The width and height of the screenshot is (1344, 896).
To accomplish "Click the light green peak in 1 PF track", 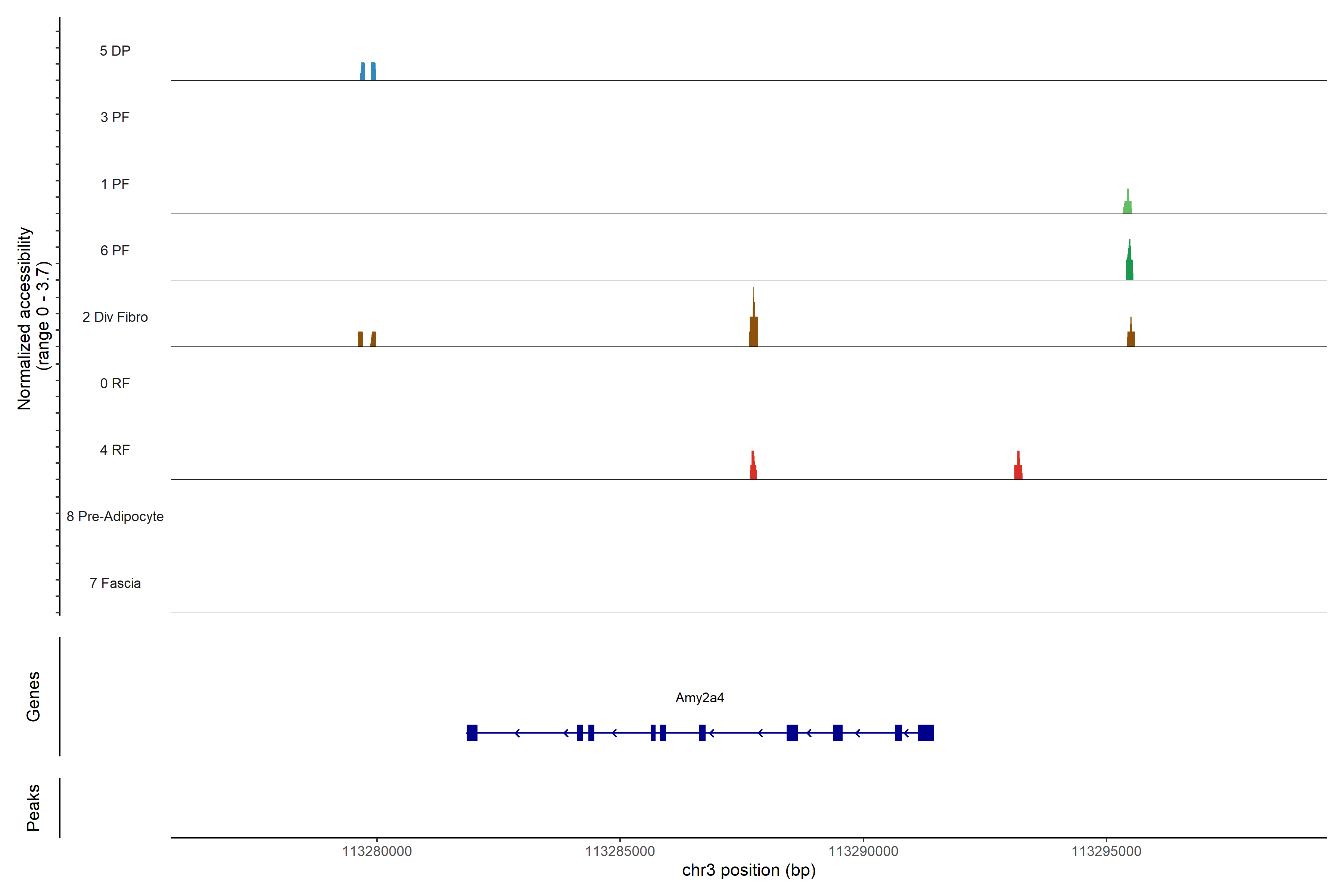I will tap(1127, 206).
